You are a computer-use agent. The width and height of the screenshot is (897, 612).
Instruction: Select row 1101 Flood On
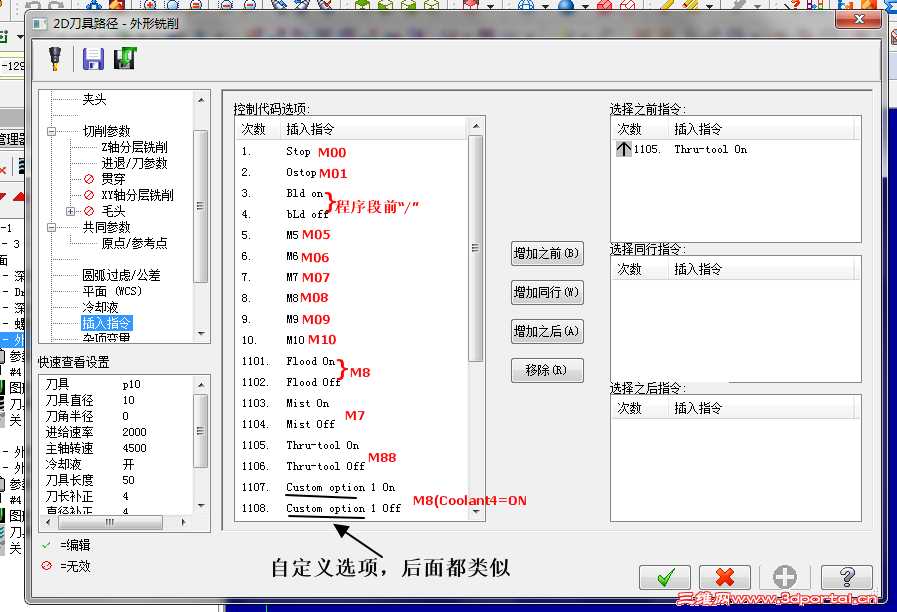point(351,361)
